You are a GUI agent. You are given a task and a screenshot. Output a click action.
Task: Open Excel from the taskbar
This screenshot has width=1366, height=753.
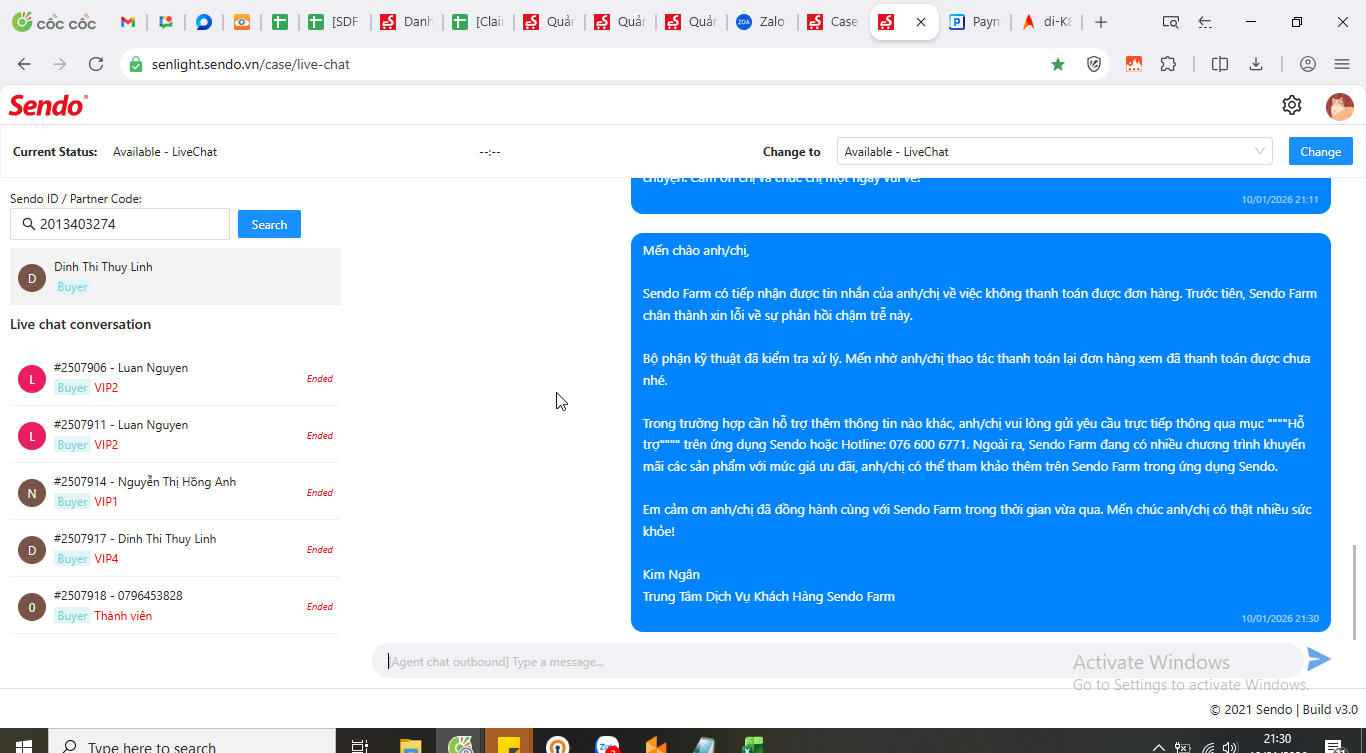[x=752, y=745]
